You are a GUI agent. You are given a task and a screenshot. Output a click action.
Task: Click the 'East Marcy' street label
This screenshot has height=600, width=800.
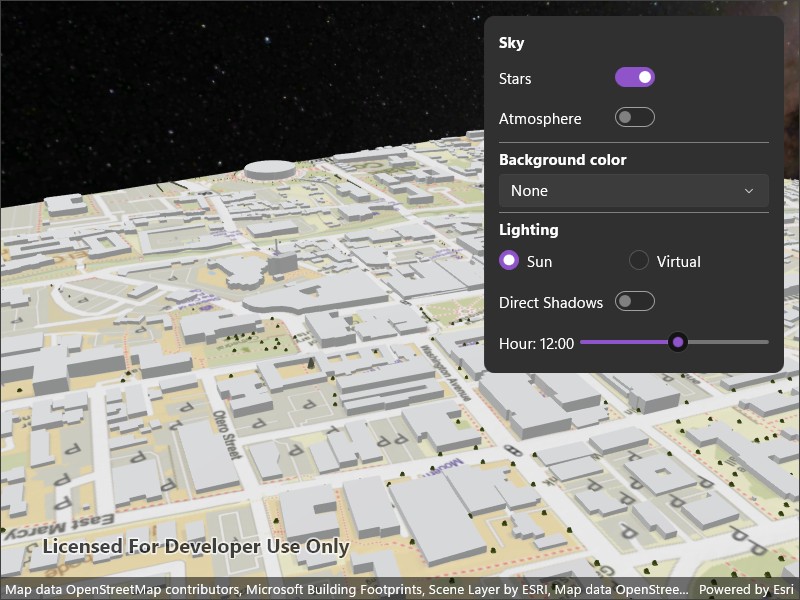tap(60, 526)
